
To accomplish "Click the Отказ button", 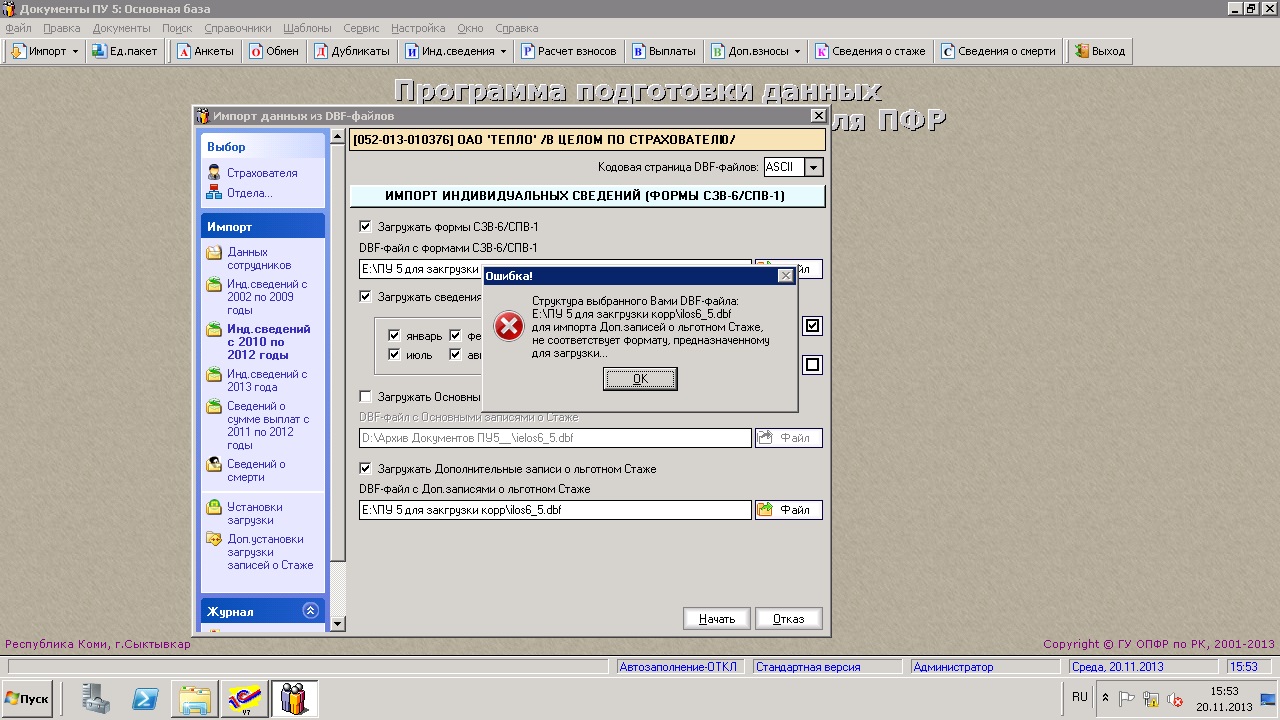I will click(788, 619).
